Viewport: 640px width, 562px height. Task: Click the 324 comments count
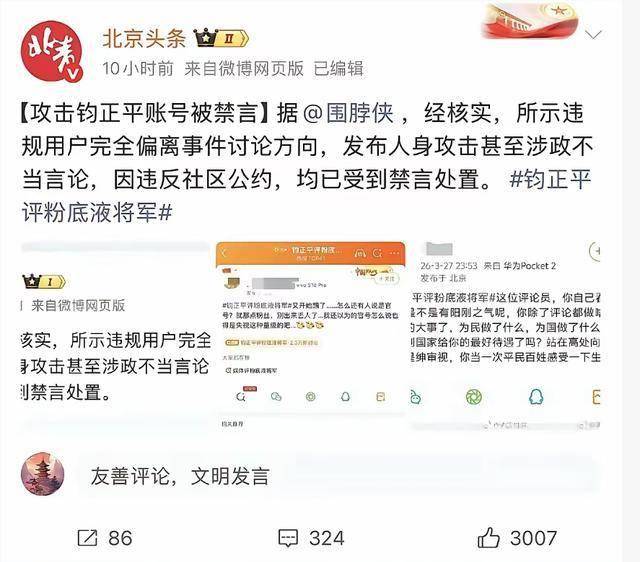pos(327,538)
